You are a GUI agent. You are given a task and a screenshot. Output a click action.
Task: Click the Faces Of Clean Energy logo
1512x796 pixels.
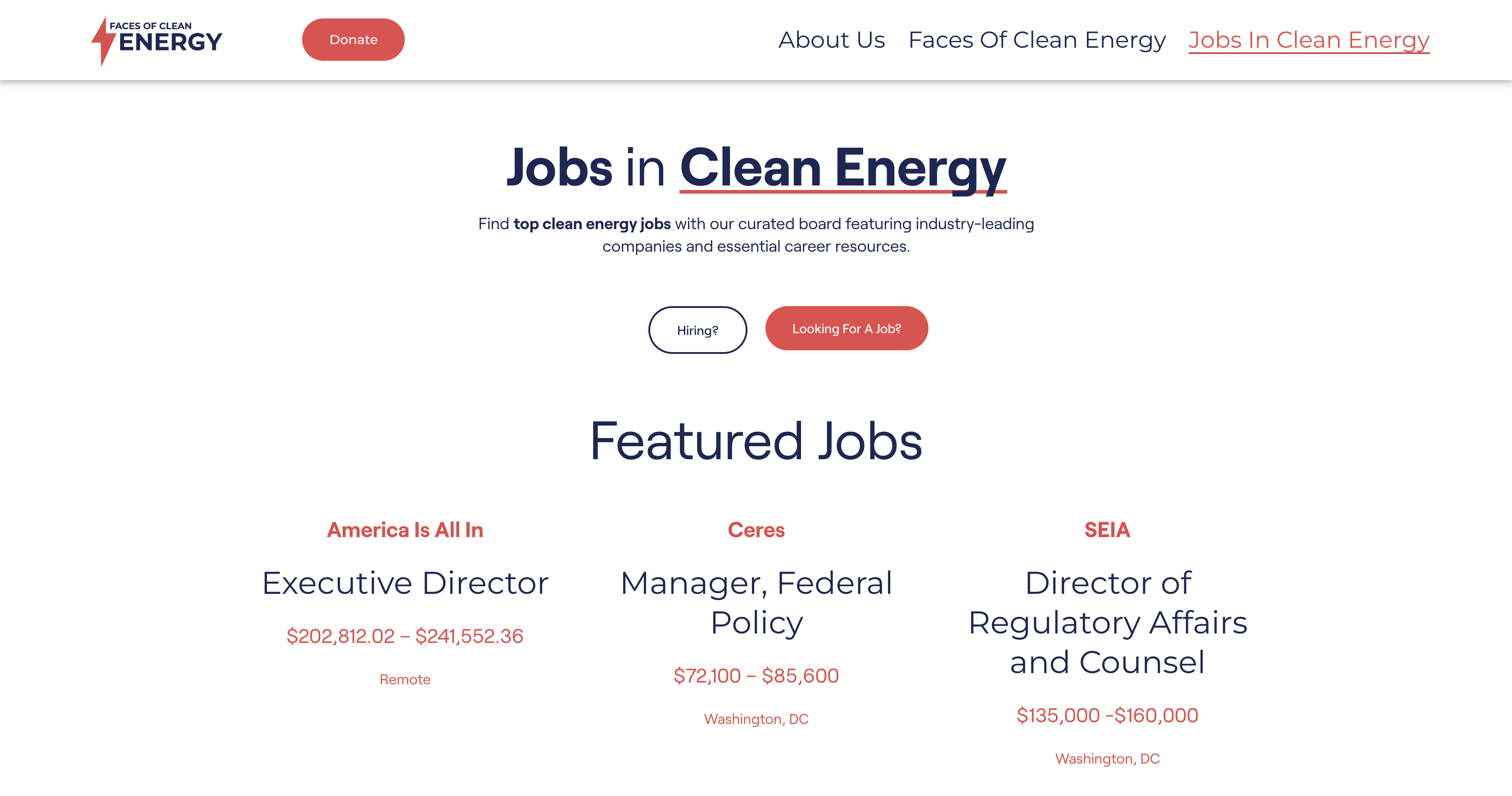click(157, 39)
